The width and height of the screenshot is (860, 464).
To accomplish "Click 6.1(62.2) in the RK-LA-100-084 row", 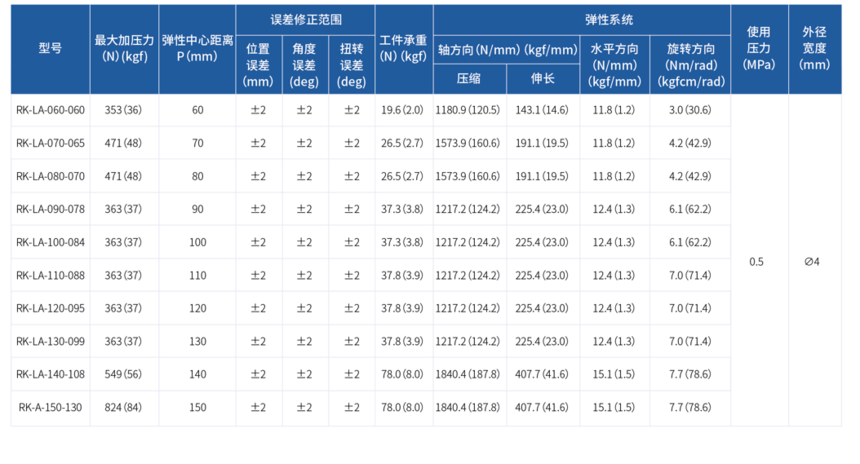I will pyautogui.click(x=690, y=242).
